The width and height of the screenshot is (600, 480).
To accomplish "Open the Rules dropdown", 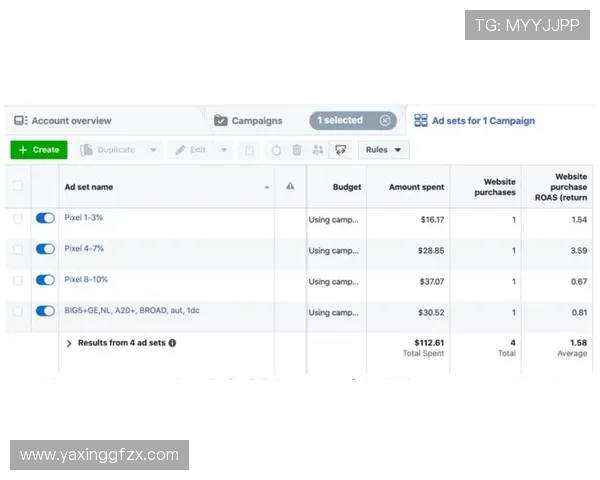I will click(x=384, y=150).
